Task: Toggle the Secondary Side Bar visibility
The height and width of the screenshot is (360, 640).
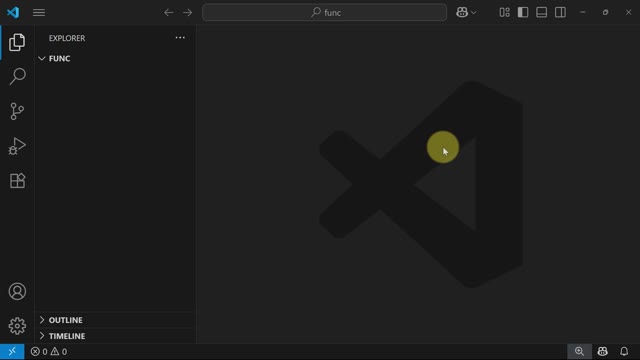Action: pos(560,13)
